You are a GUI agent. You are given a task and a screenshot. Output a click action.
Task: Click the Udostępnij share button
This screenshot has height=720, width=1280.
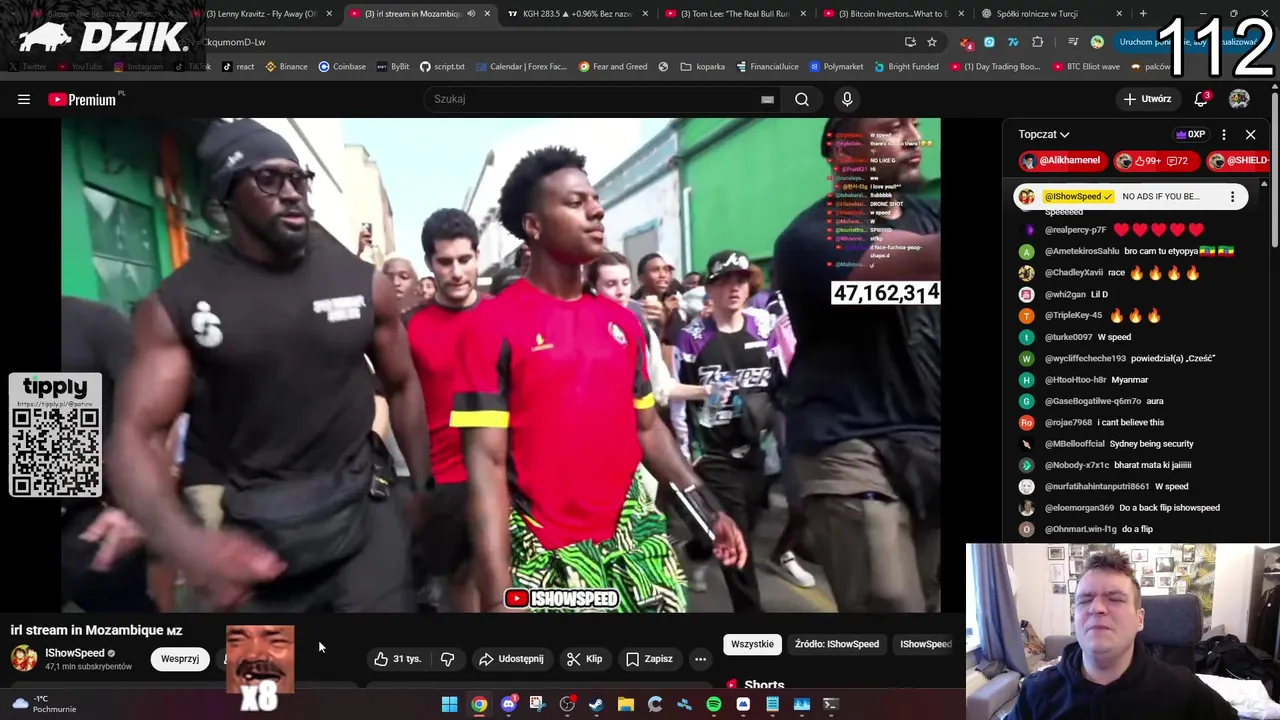[511, 659]
